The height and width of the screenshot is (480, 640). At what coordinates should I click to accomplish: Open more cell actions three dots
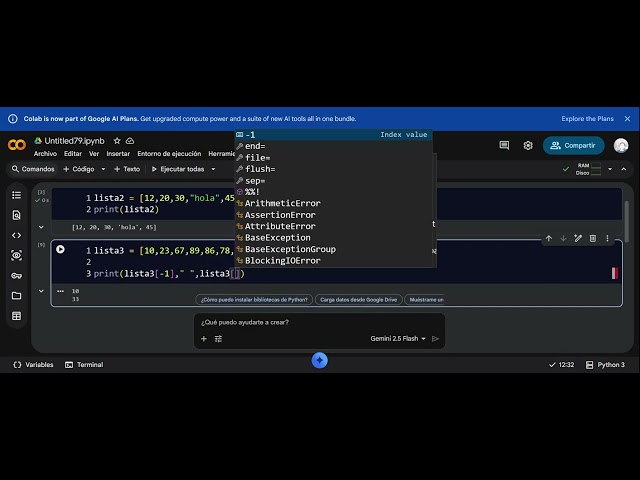(x=607, y=238)
